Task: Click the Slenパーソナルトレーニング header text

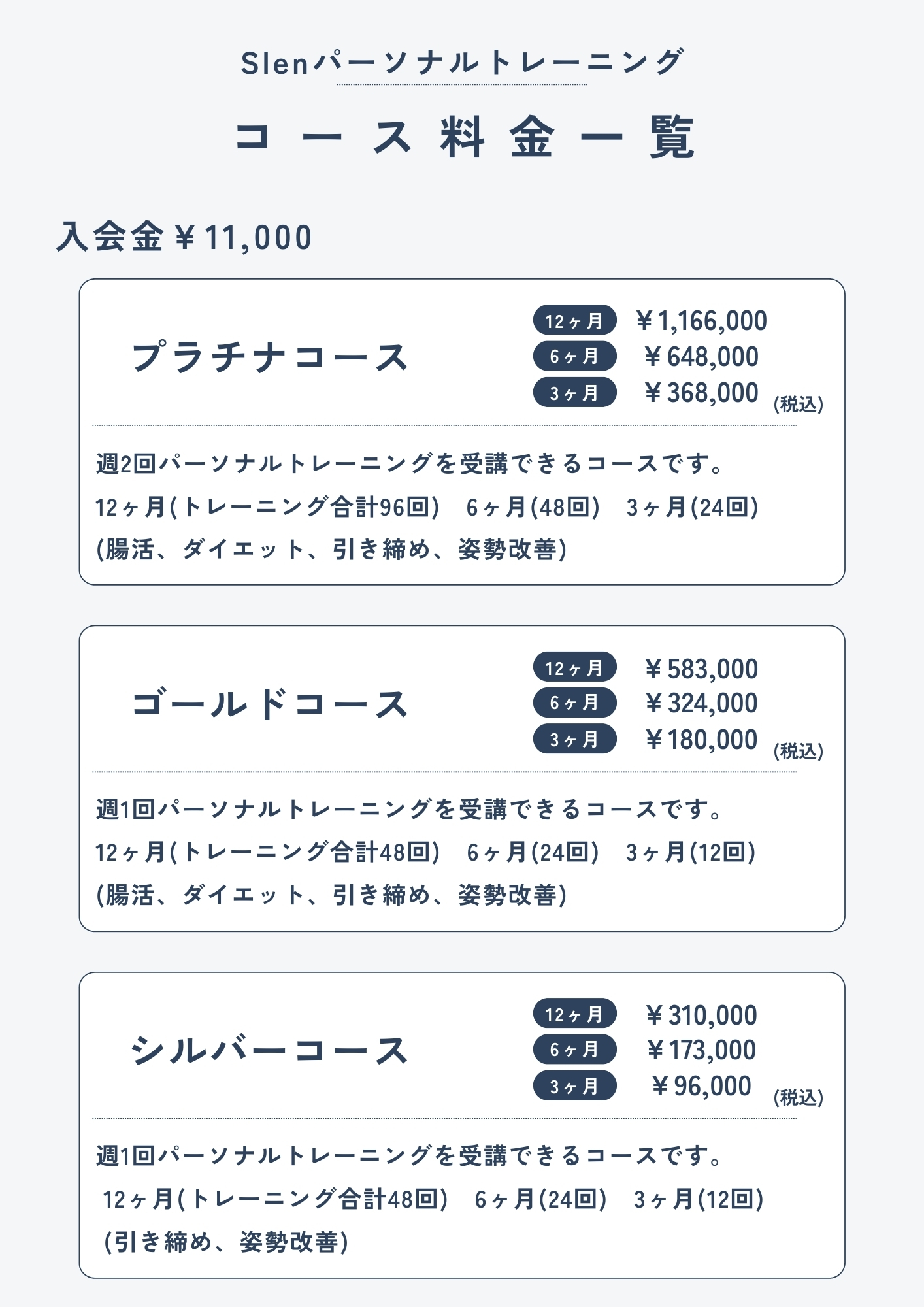Action: pos(462,63)
